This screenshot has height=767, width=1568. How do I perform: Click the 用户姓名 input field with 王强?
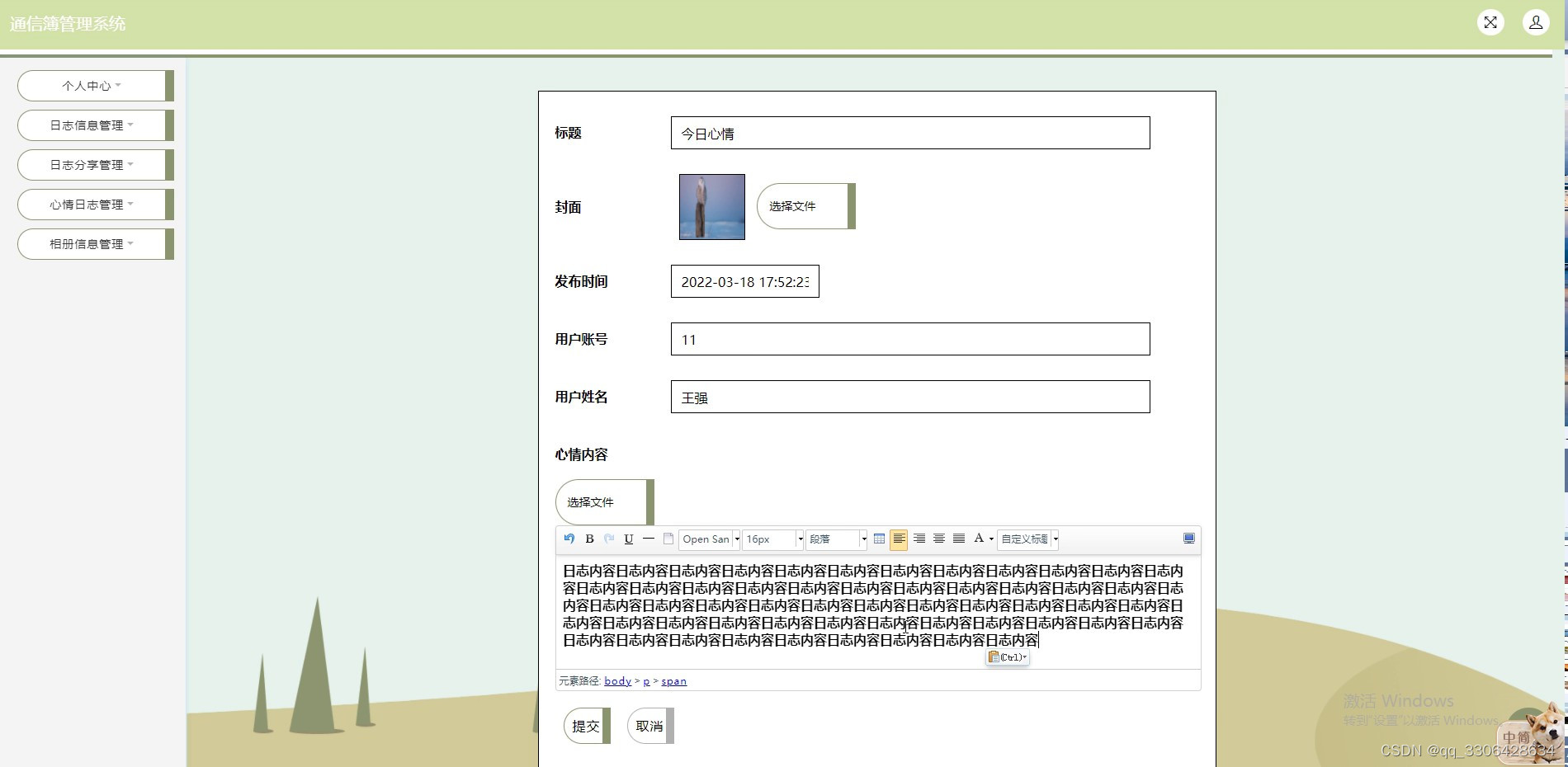click(x=910, y=397)
